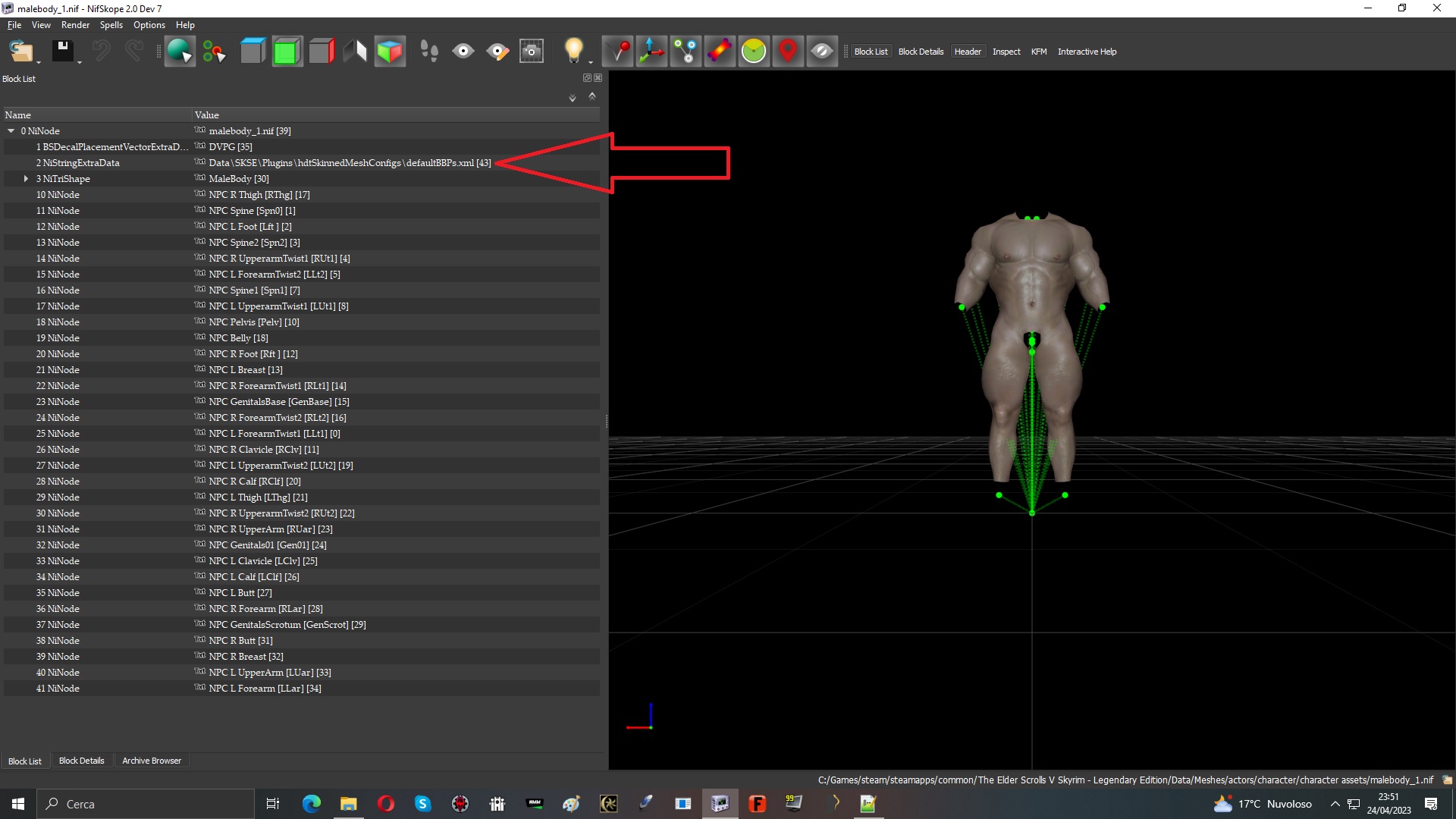This screenshot has width=1456, height=819.
Task: Click the Interactive Help toolbar button
Action: pos(1087,52)
